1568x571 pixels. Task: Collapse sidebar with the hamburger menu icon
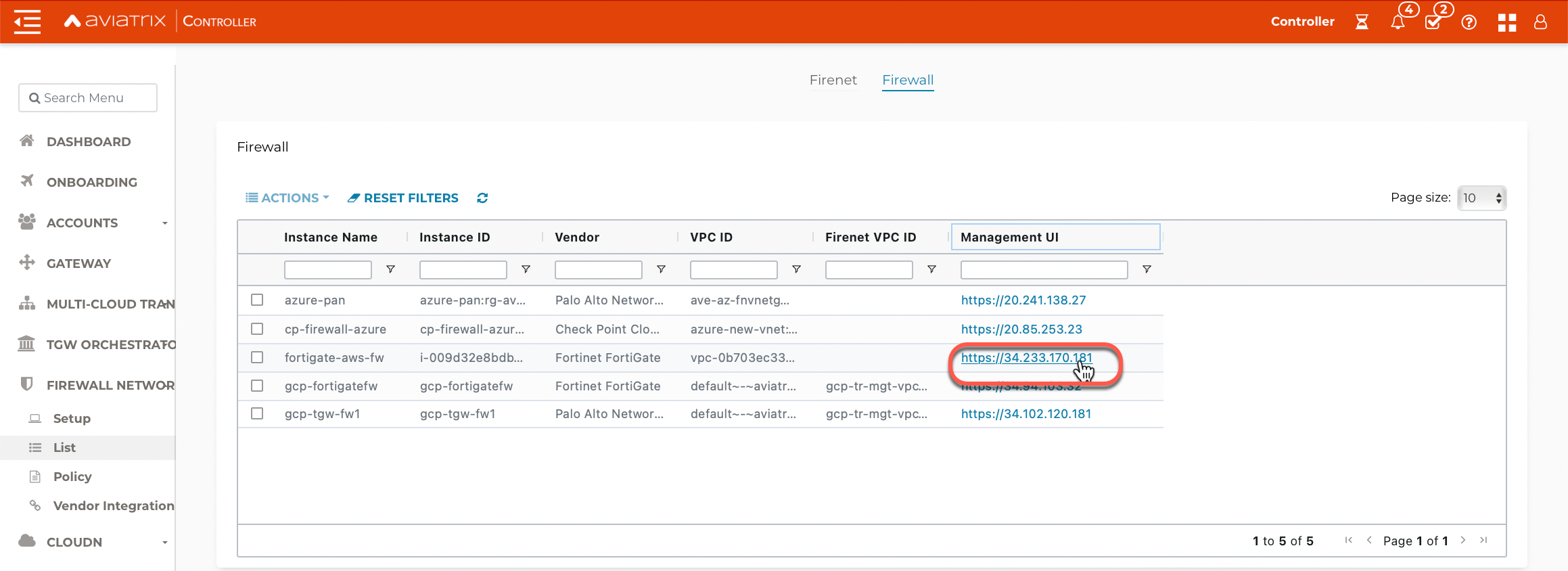pyautogui.click(x=27, y=22)
